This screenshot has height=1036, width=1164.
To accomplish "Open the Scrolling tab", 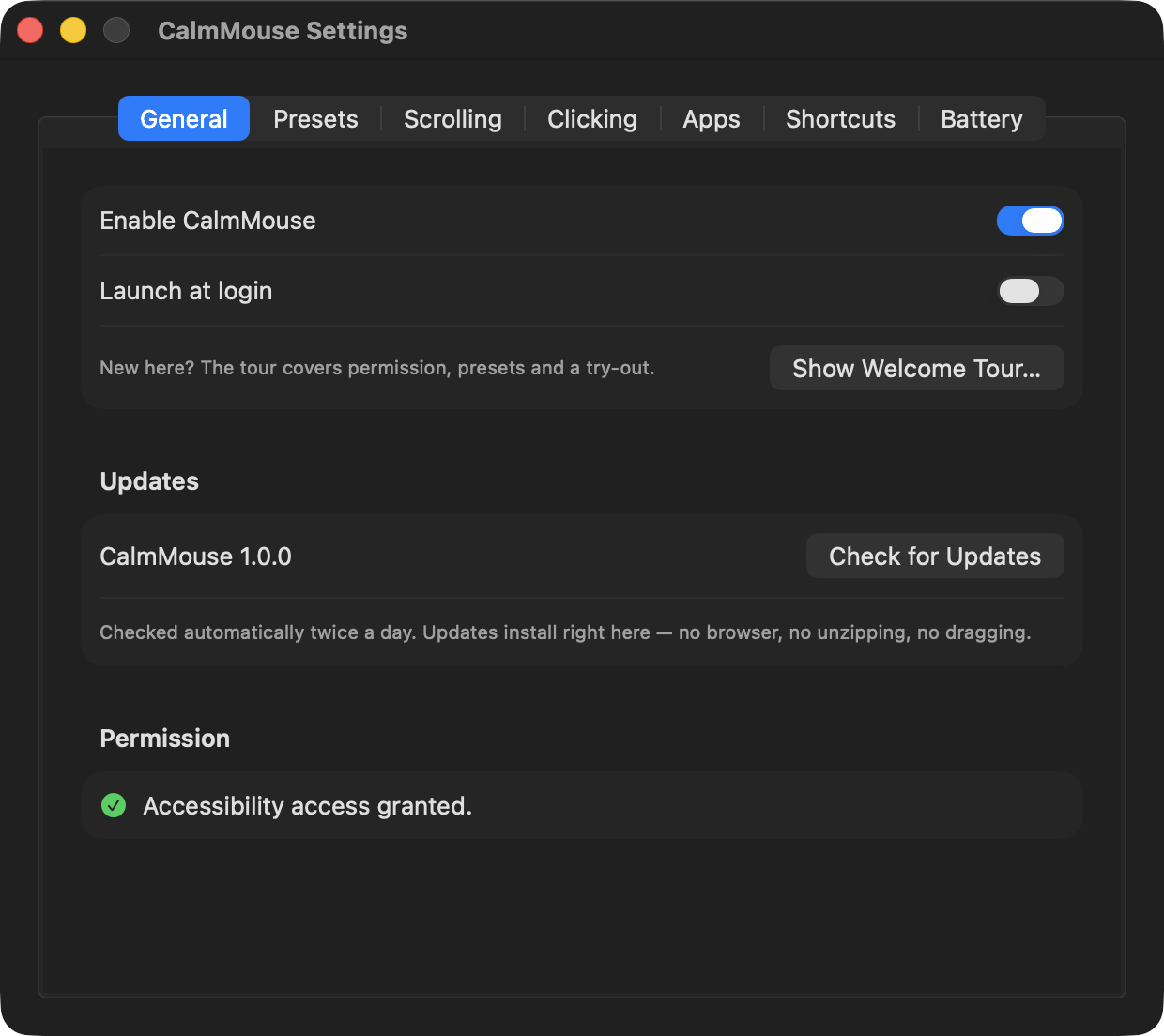I will (x=452, y=119).
